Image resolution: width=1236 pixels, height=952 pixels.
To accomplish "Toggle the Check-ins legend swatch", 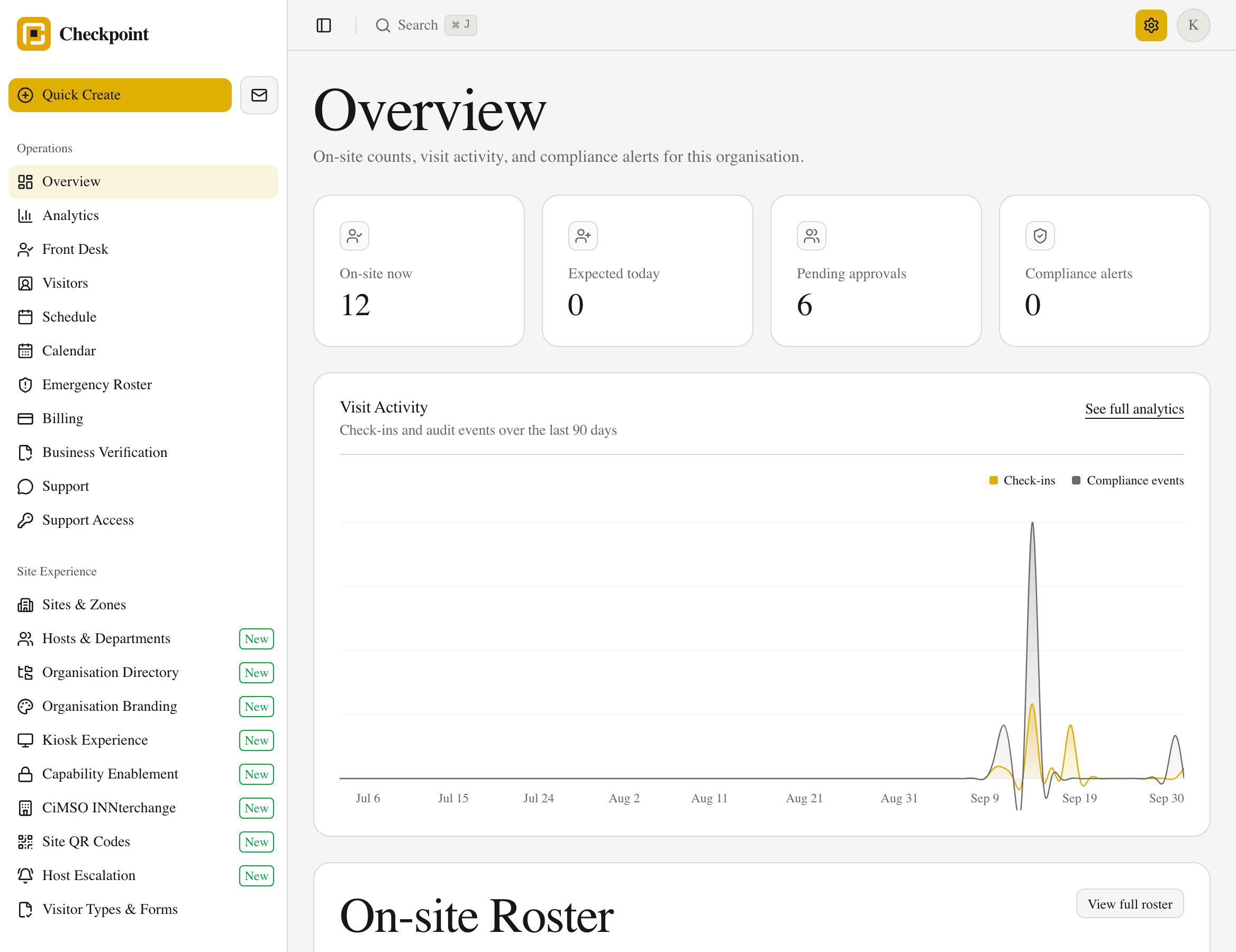I will tap(993, 480).
